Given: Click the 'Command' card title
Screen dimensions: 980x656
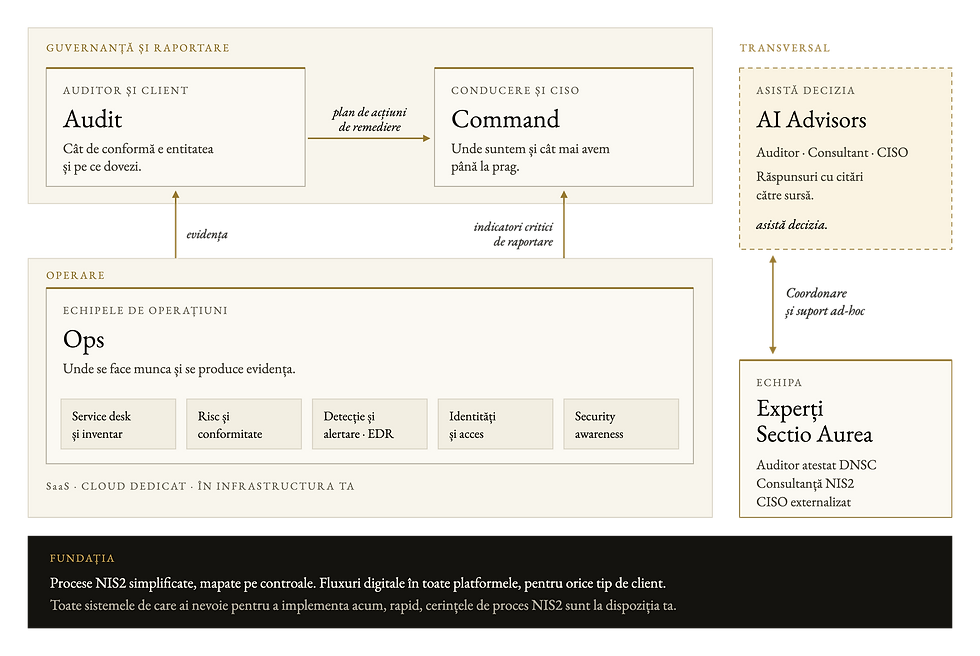Looking at the screenshot, I should pos(505,119).
